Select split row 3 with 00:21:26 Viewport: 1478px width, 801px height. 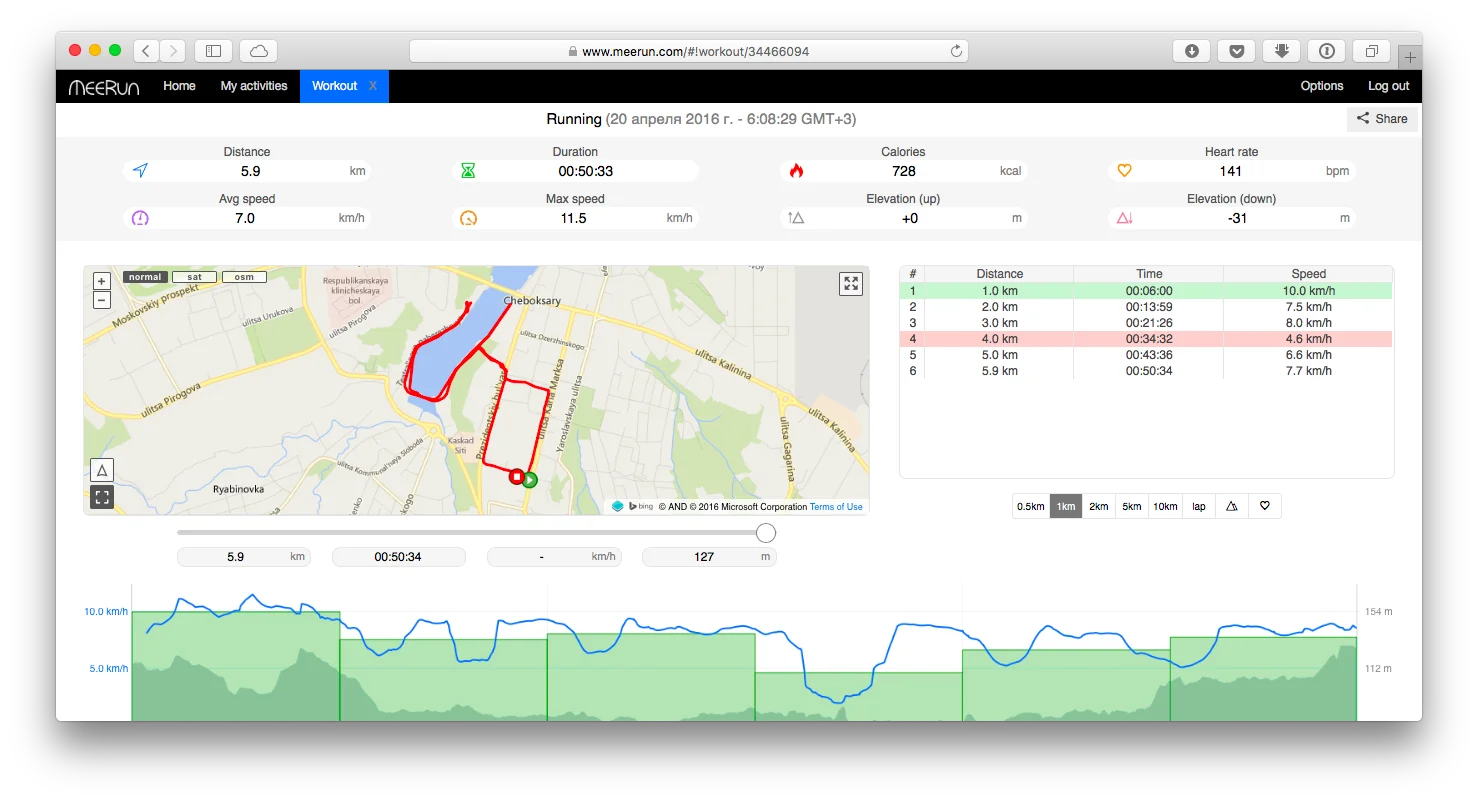click(x=1146, y=323)
